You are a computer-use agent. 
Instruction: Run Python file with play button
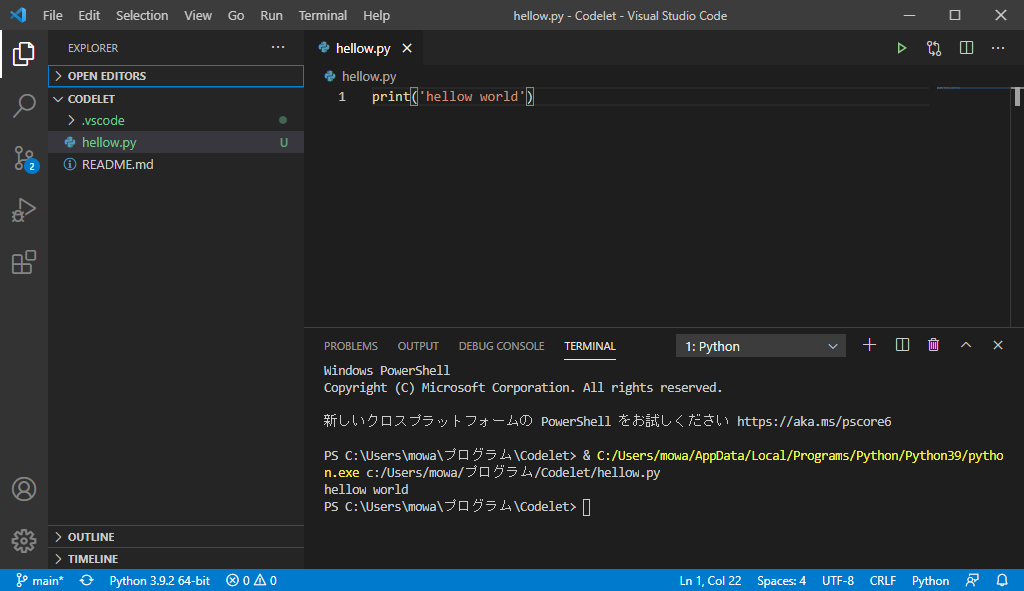(901, 48)
